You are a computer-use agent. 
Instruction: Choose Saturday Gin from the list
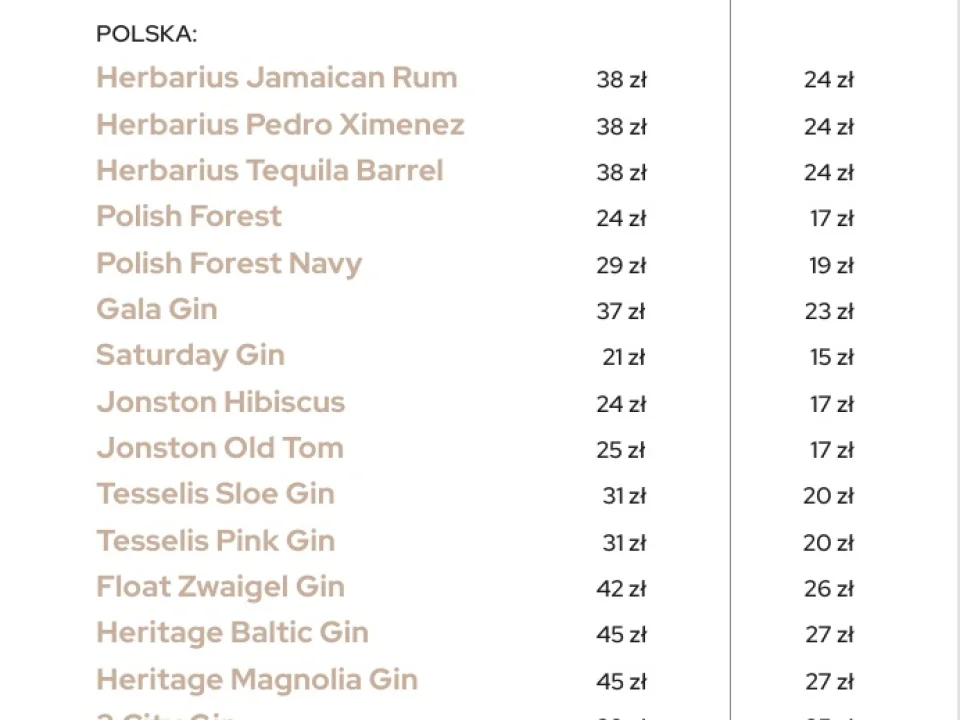(x=190, y=356)
